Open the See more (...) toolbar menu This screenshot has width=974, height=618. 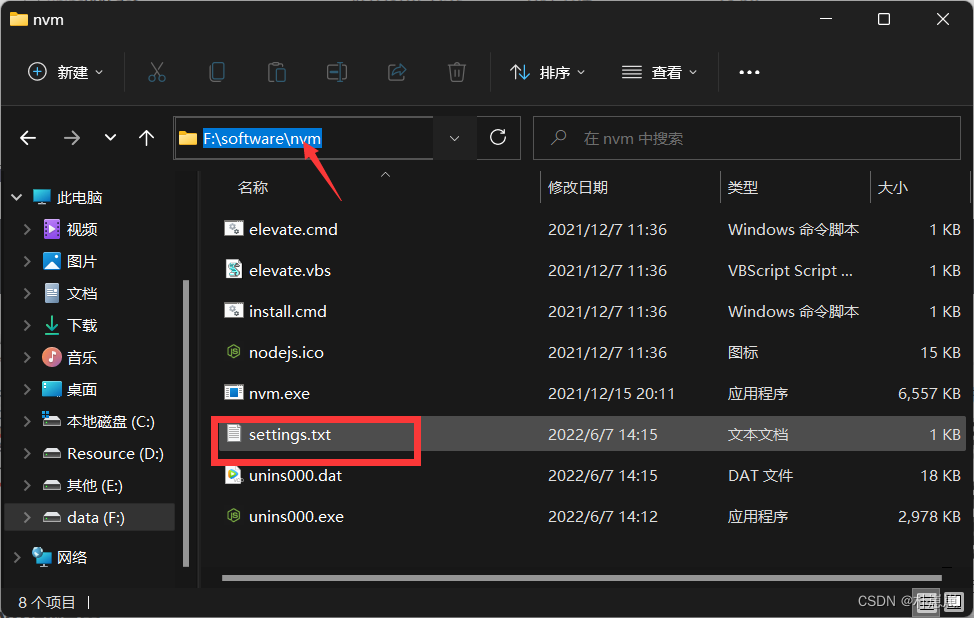coord(748,71)
